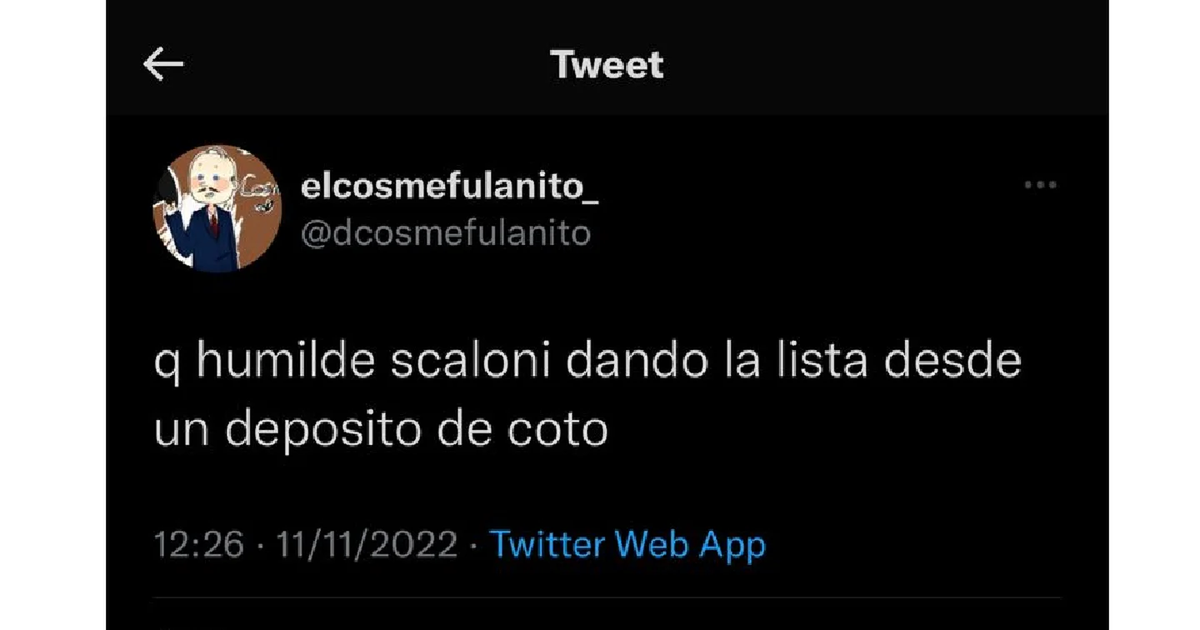
Task: Return to timeline via back arrow
Action: tap(163, 65)
